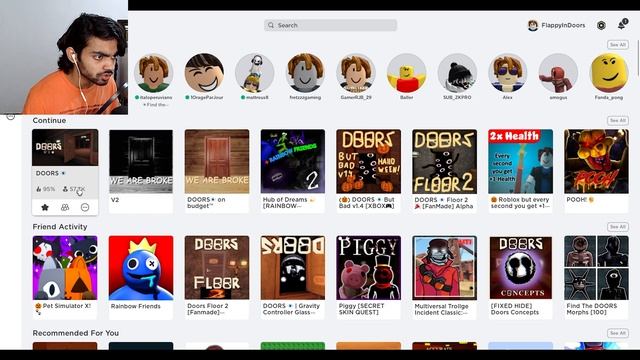Open friend italopeuviano's avatar
640x360 pixels.
(x=153, y=73)
